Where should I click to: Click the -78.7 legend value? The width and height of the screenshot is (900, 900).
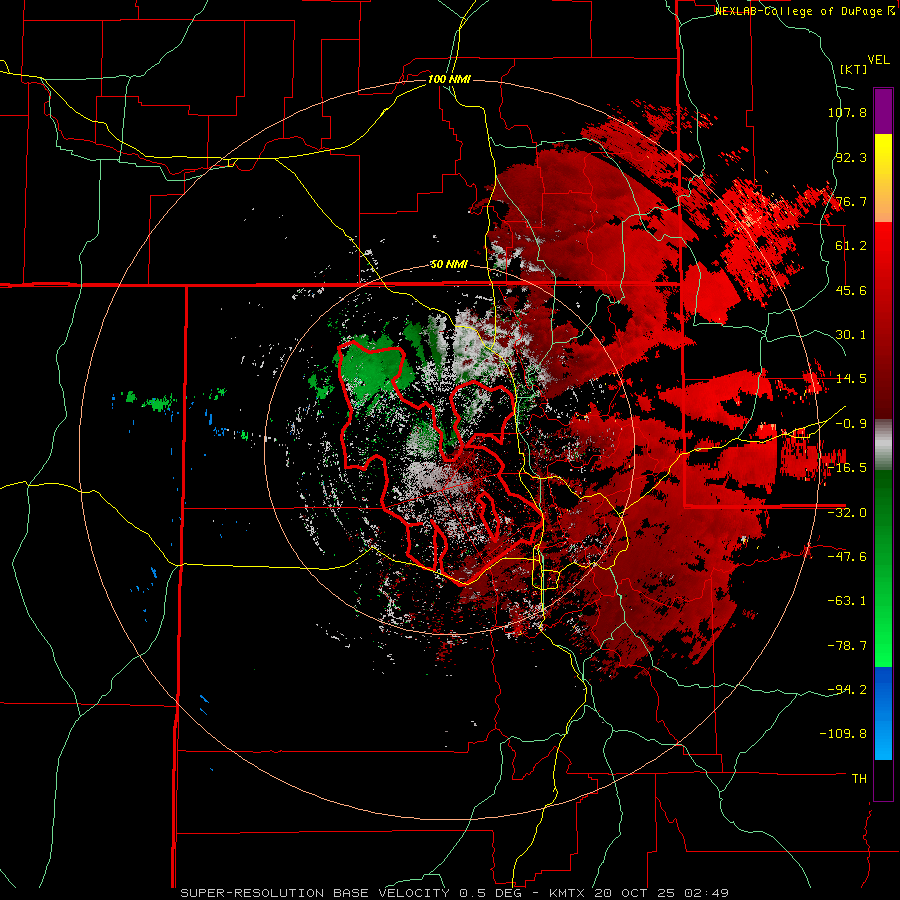847,646
